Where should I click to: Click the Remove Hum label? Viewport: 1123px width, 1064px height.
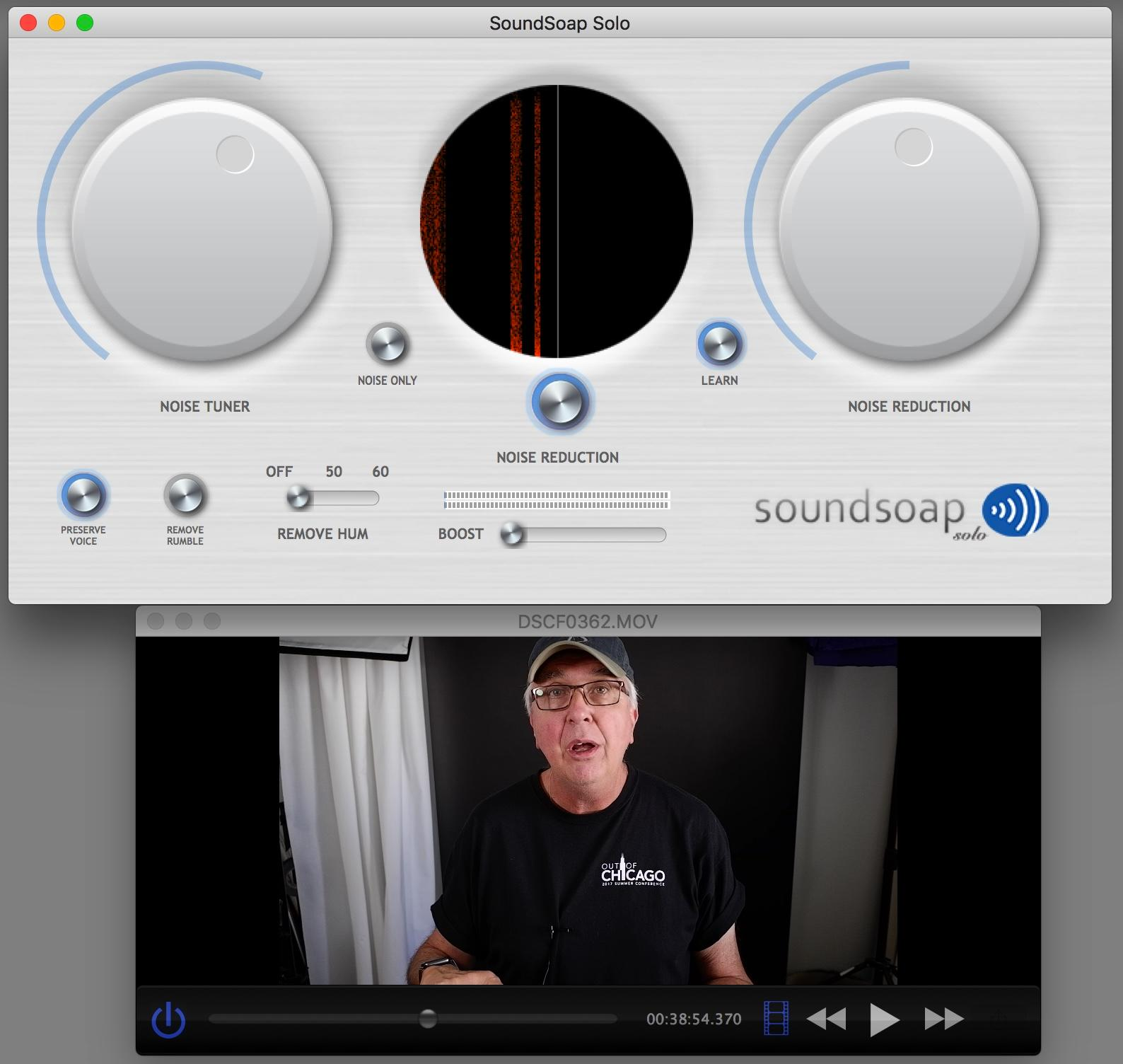click(322, 534)
